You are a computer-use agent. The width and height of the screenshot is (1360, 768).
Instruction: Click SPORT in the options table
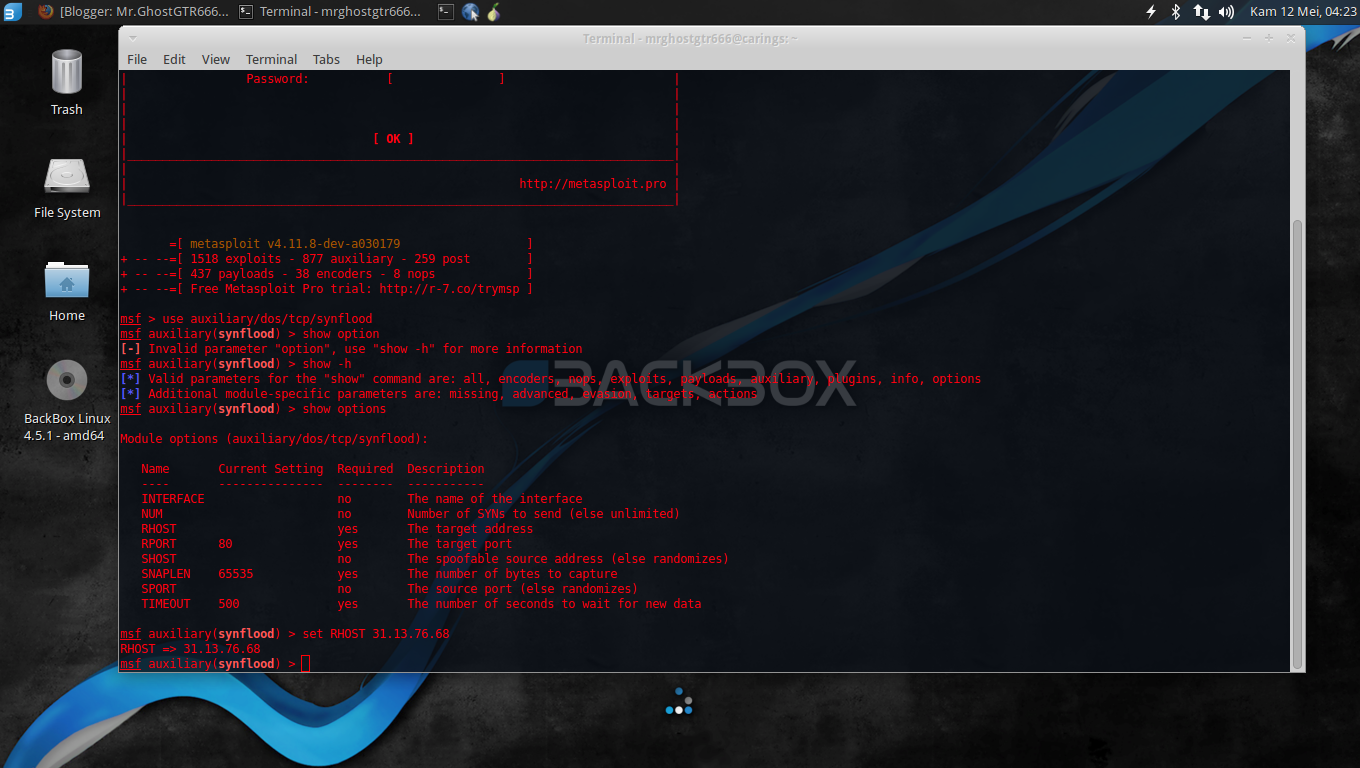click(158, 589)
